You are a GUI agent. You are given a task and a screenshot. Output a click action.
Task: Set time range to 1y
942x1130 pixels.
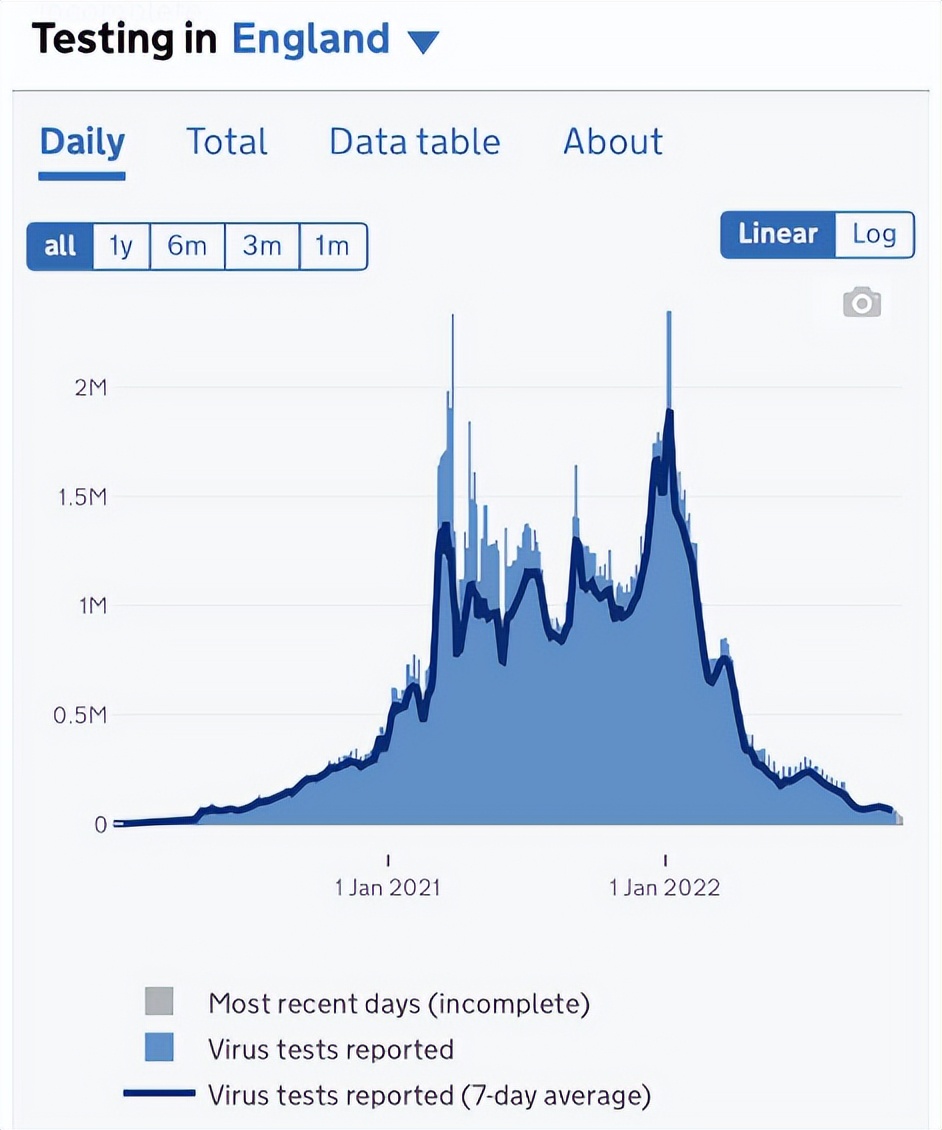pyautogui.click(x=121, y=246)
